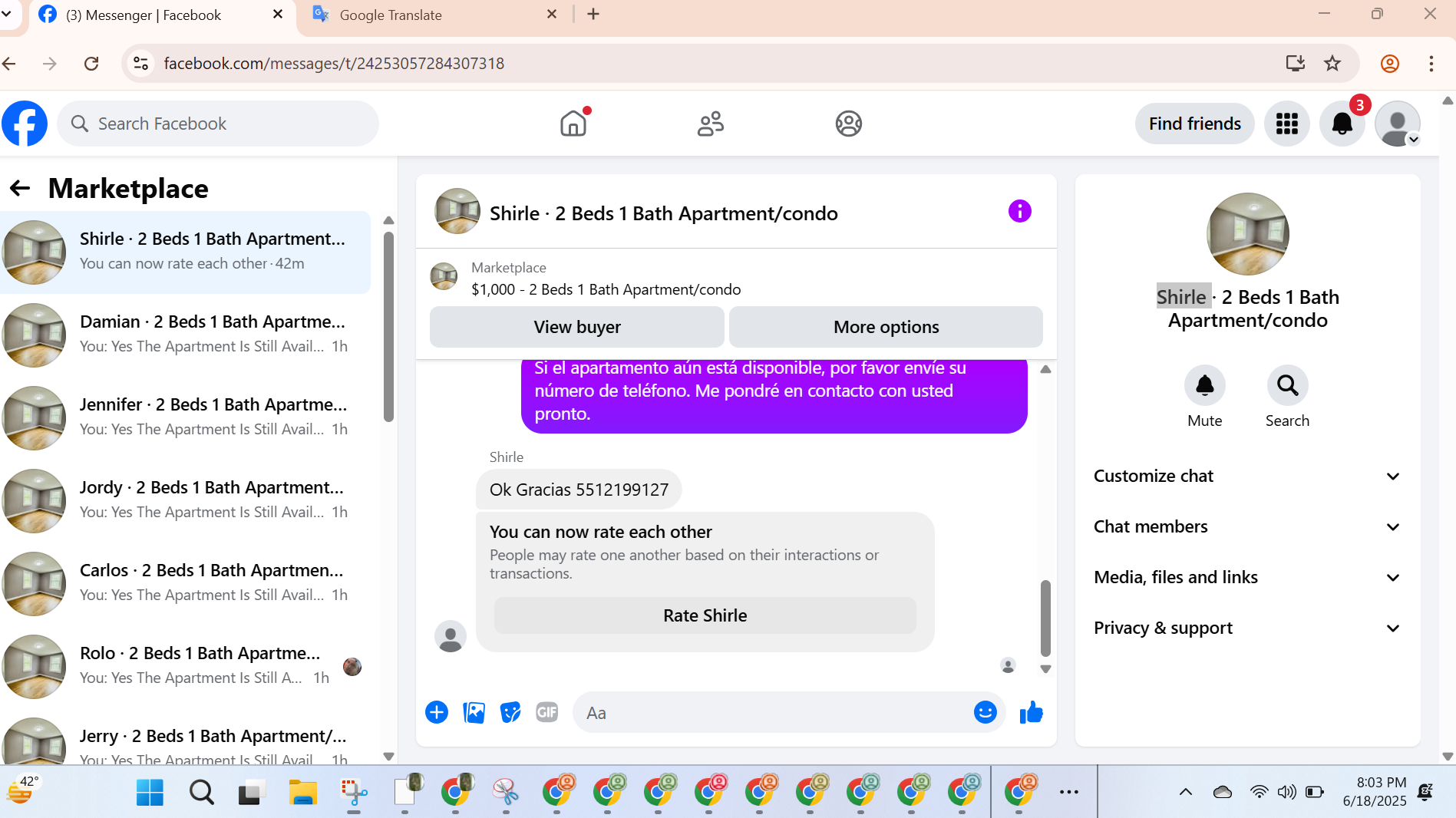
Task: Open File Explorer from the taskbar
Action: pyautogui.click(x=303, y=792)
